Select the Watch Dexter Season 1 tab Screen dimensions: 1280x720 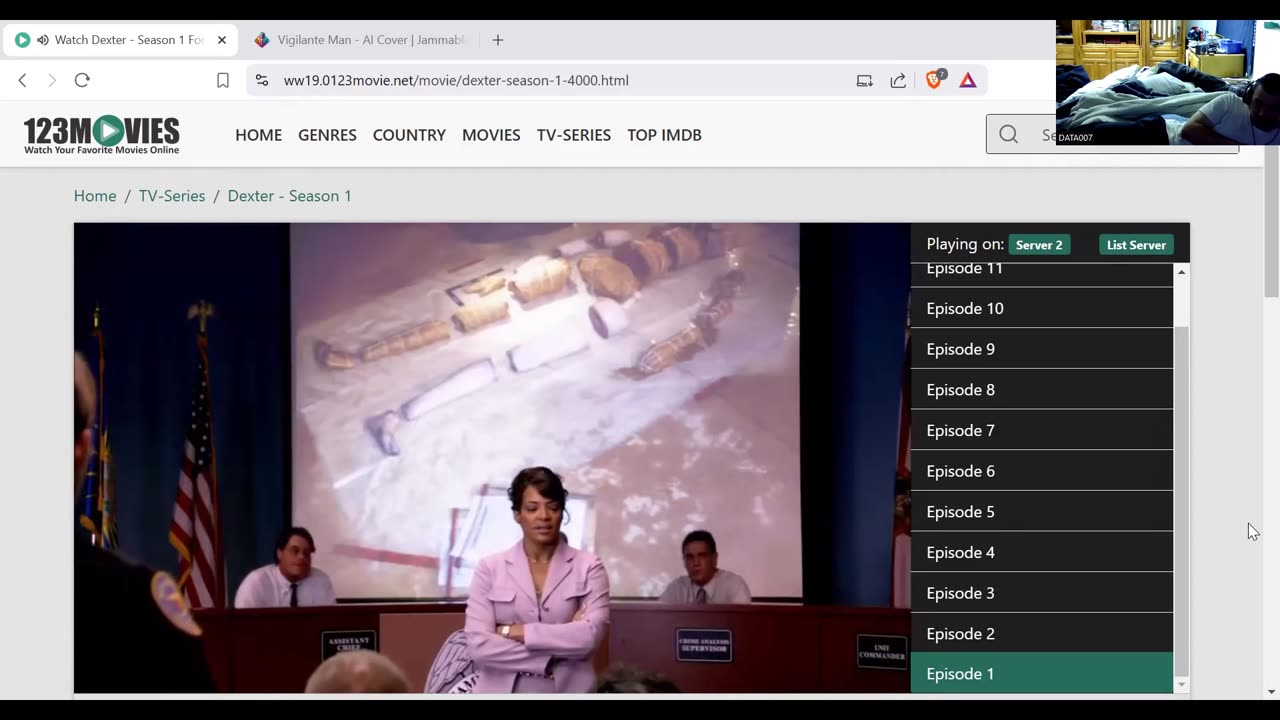[120, 40]
